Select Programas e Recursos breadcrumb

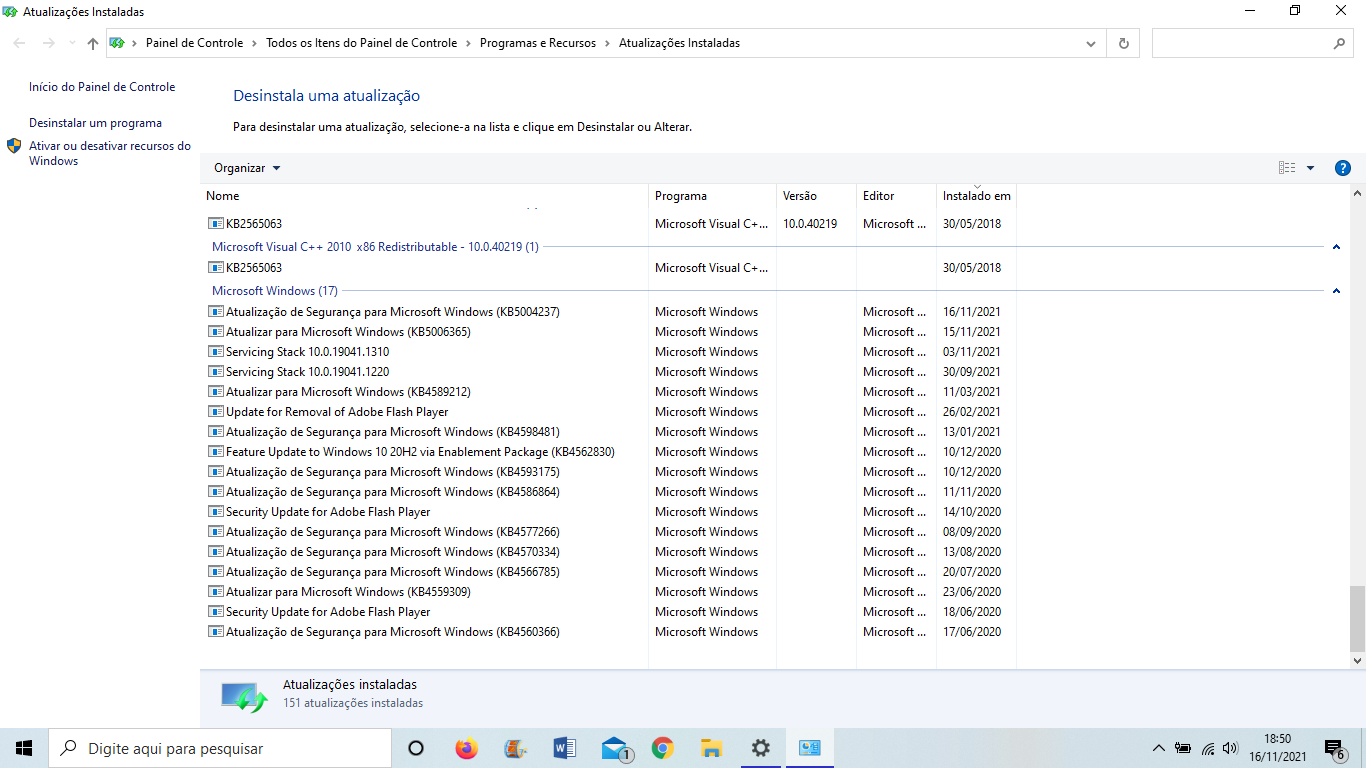(x=538, y=43)
